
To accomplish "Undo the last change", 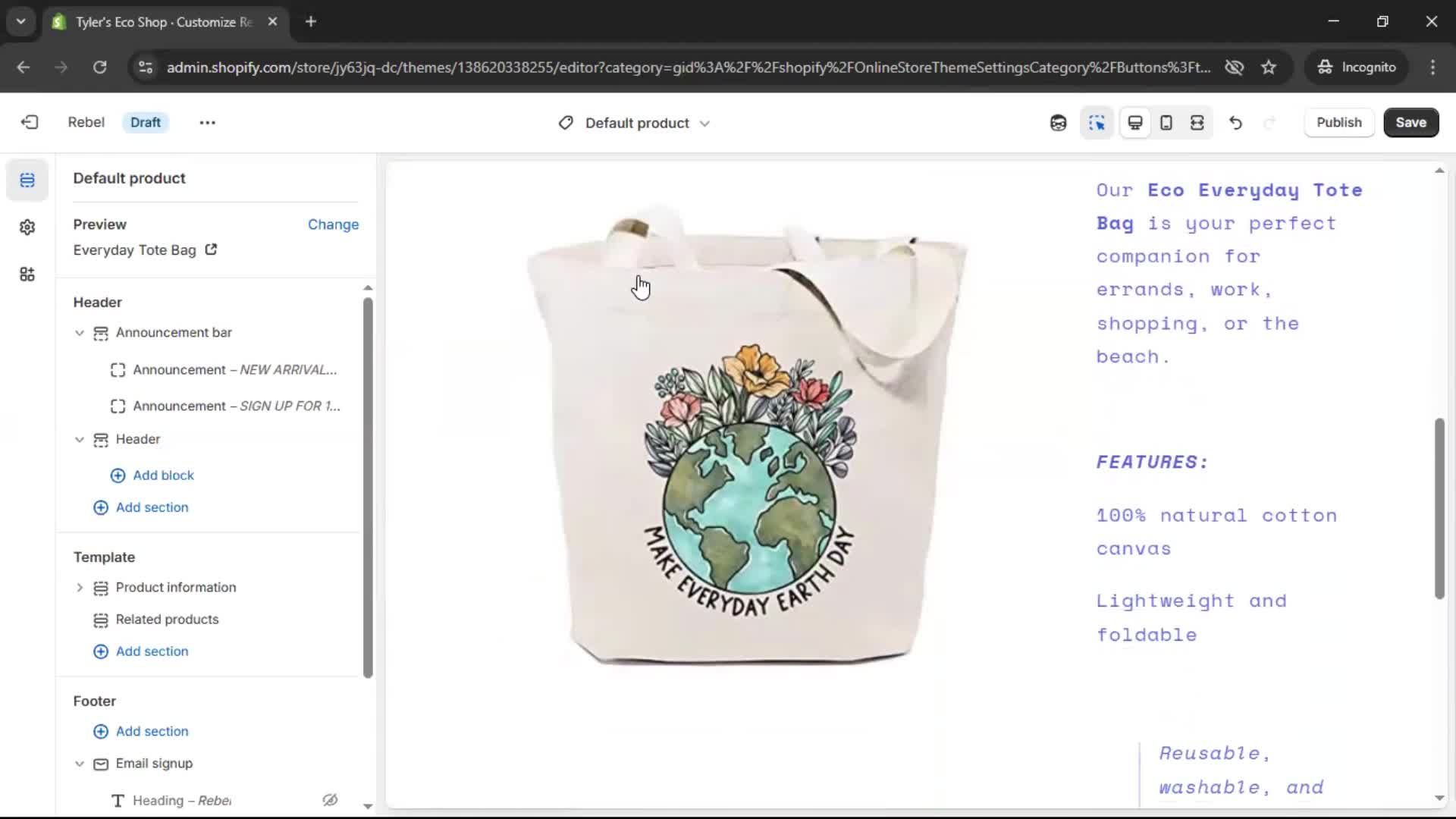I will pyautogui.click(x=1235, y=122).
